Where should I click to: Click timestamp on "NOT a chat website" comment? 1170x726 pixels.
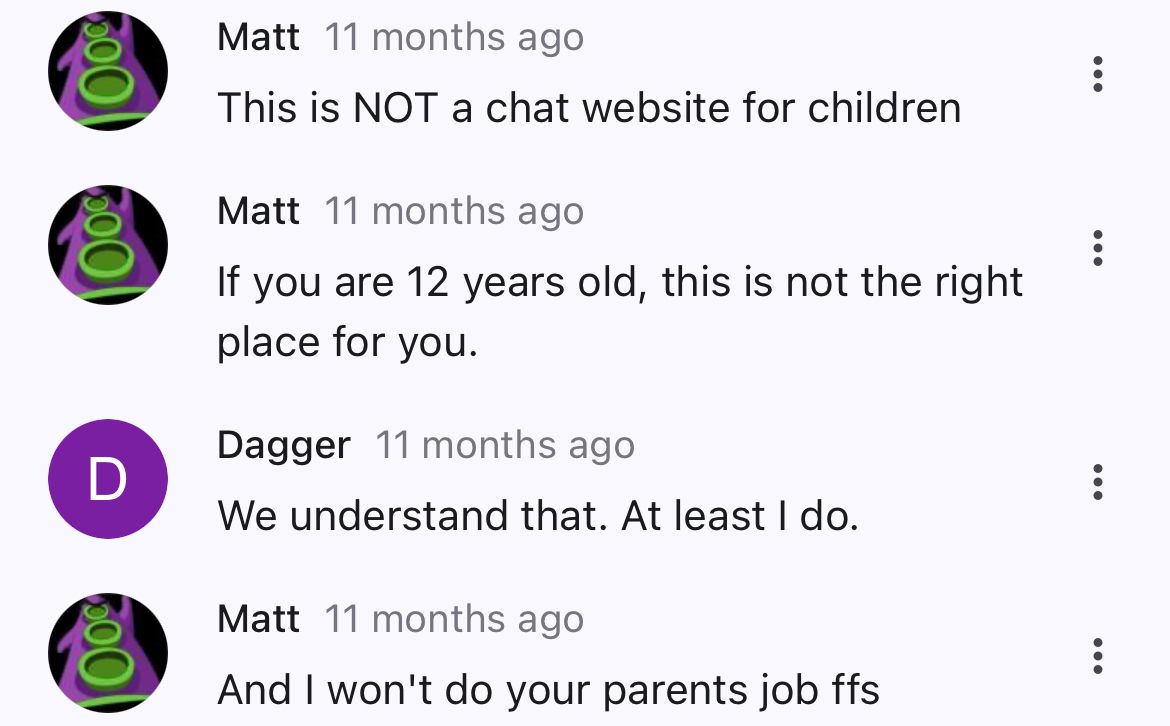[x=454, y=38]
